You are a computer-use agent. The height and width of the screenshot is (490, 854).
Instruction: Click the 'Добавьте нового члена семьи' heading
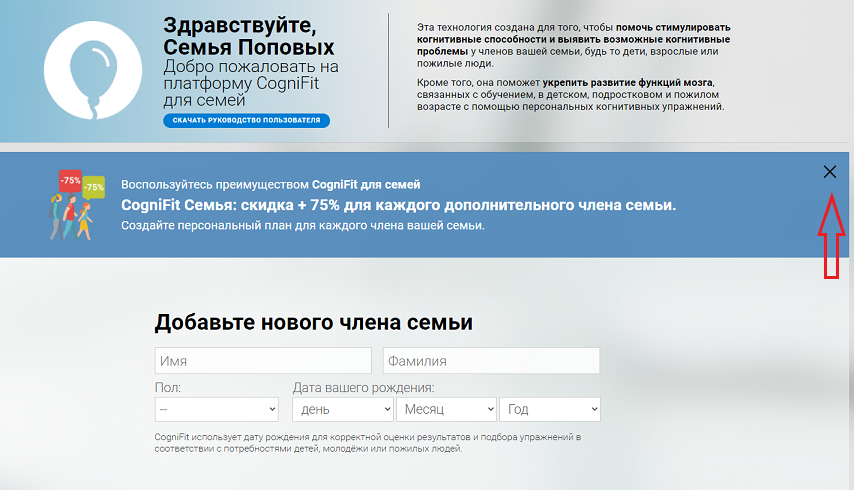point(313,322)
